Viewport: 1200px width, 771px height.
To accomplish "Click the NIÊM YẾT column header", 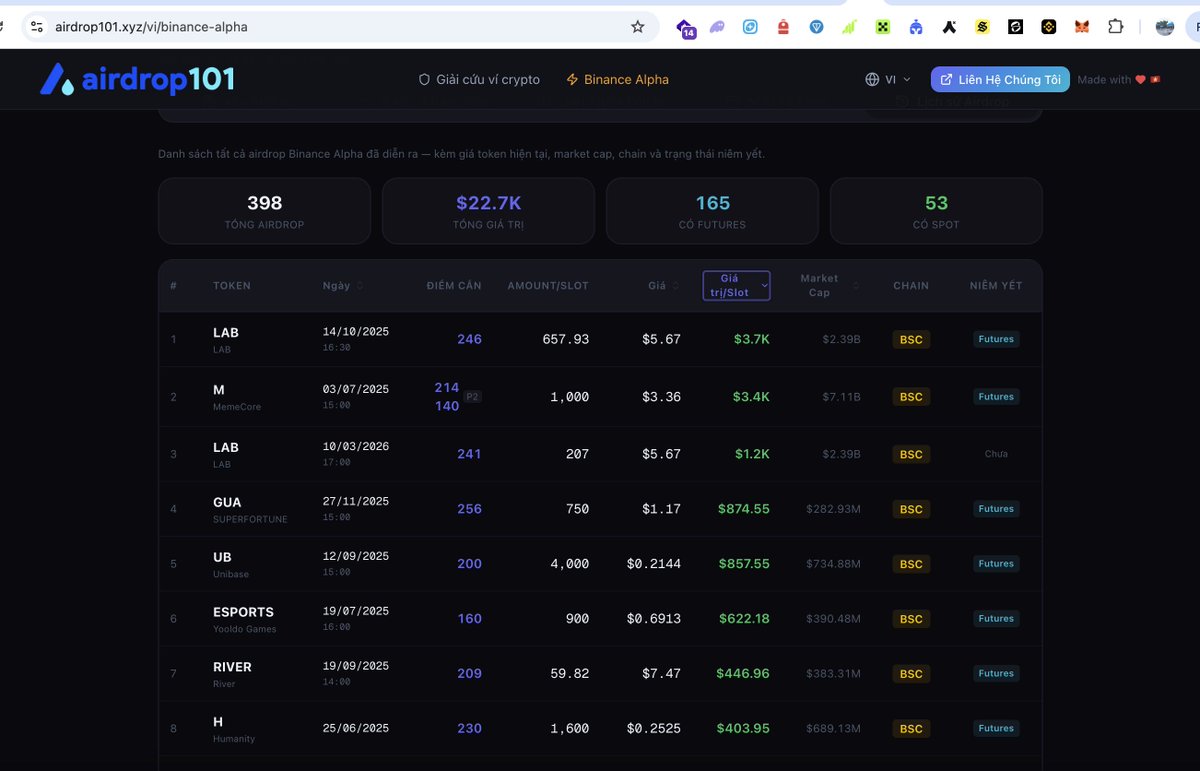I will [996, 286].
